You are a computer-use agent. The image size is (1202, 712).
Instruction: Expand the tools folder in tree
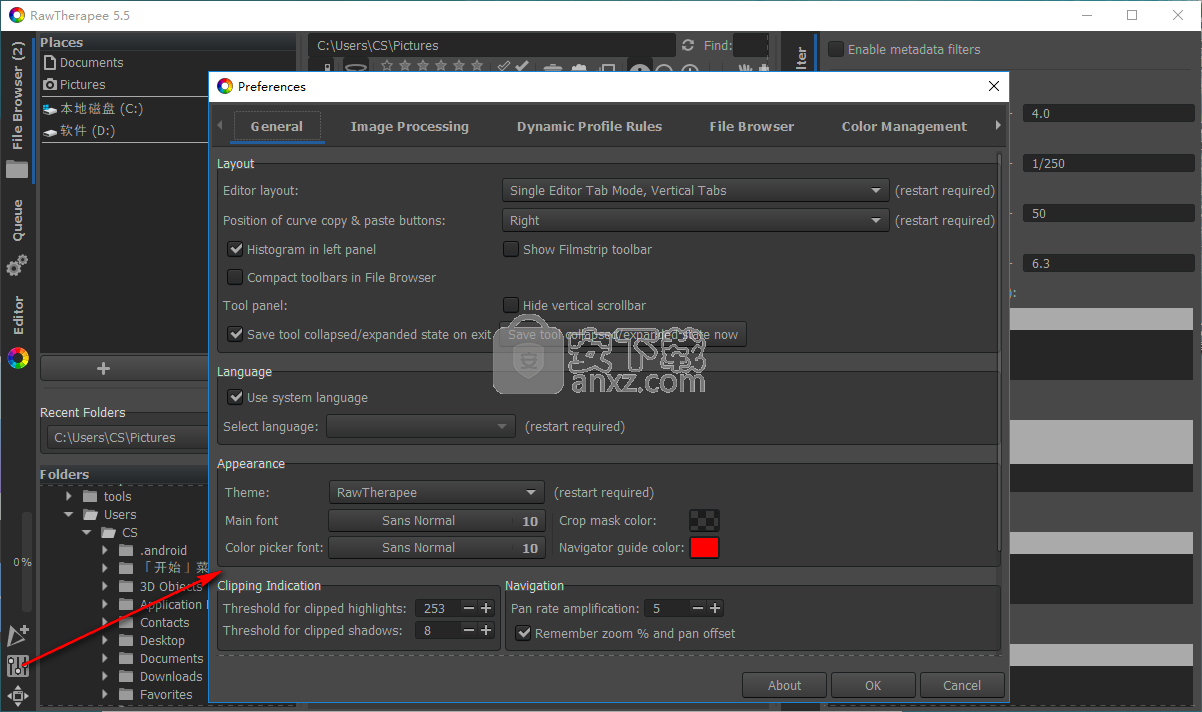tap(69, 496)
